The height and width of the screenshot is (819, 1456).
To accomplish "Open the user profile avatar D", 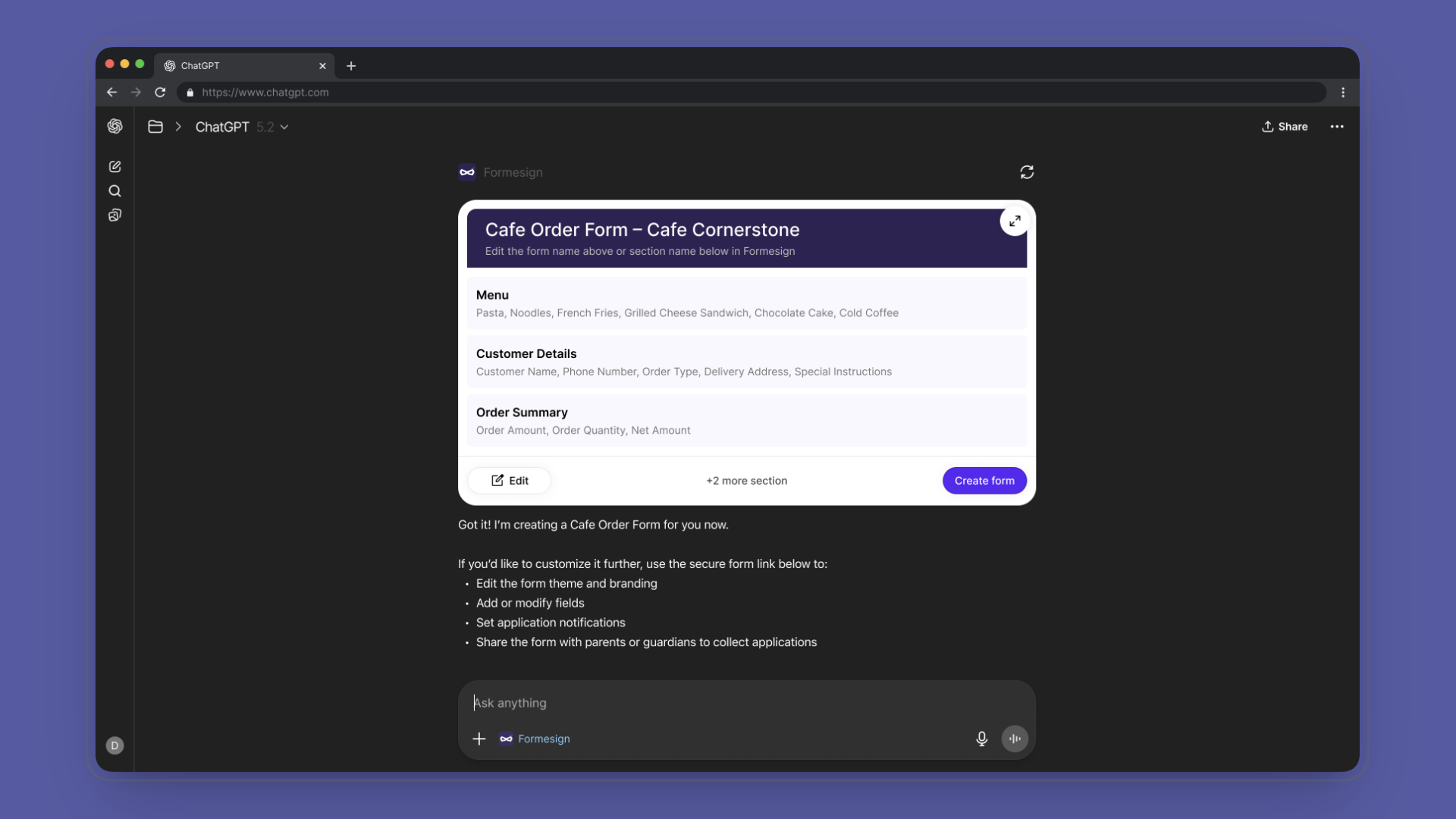I will point(115,745).
